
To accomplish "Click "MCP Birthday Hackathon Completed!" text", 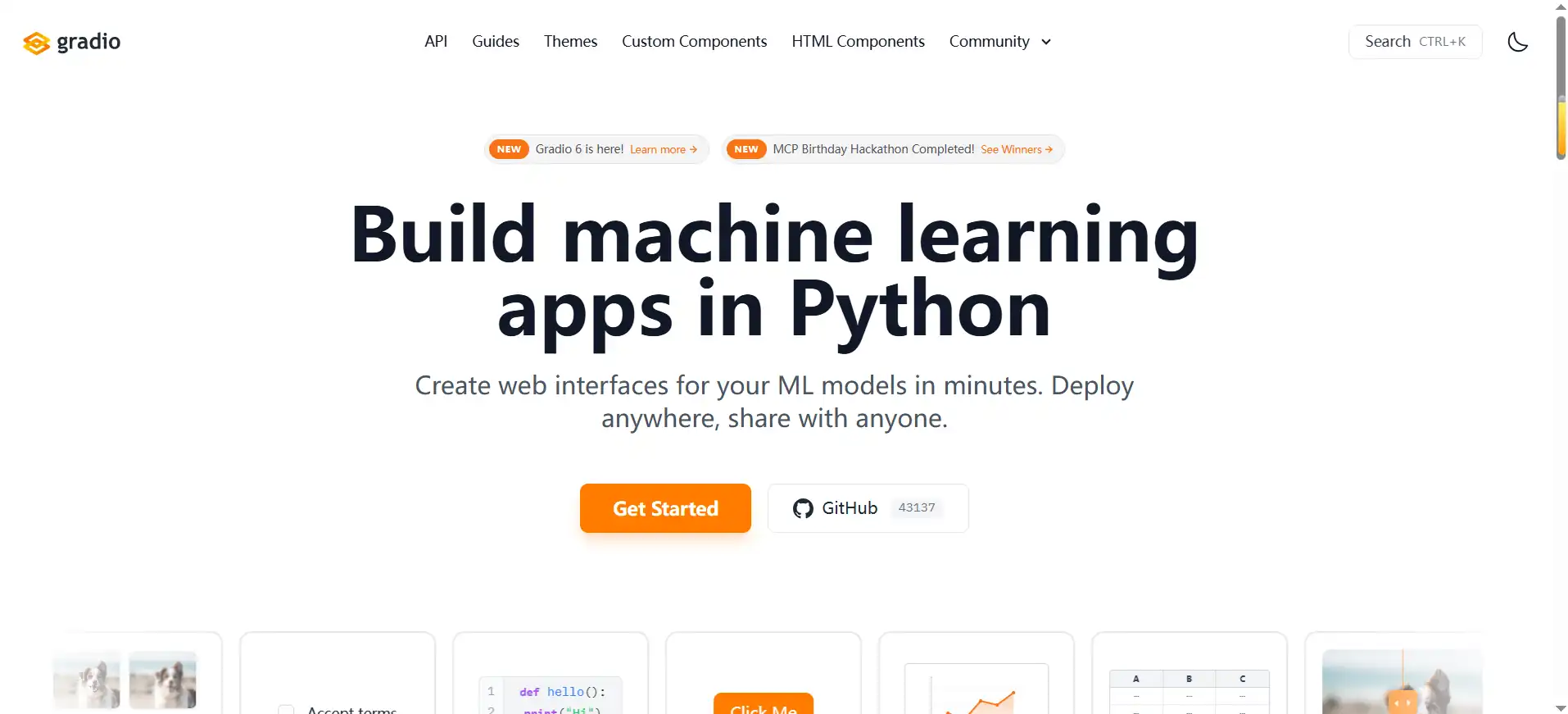I will coord(873,149).
